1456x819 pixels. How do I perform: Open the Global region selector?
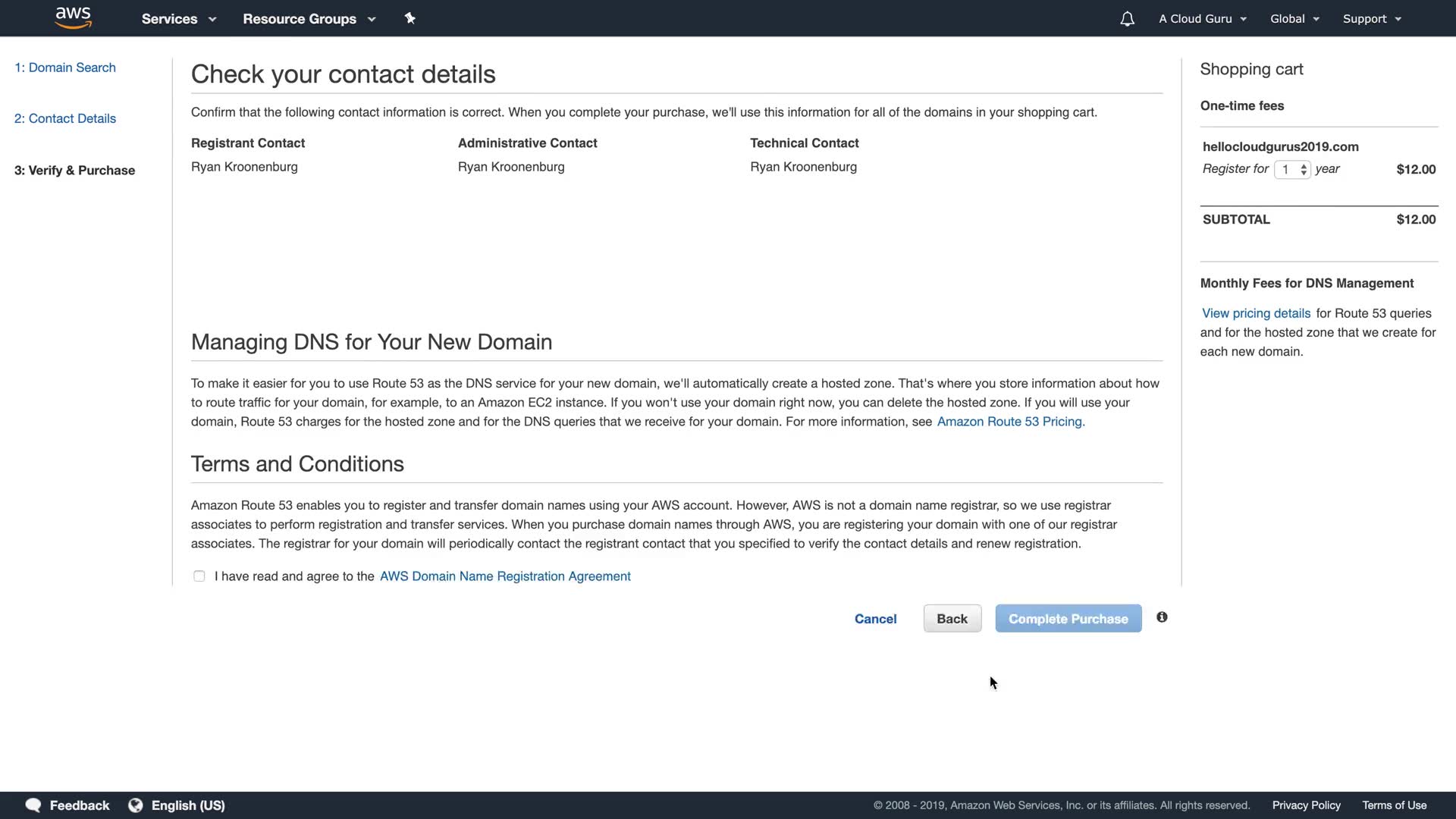[x=1294, y=19]
